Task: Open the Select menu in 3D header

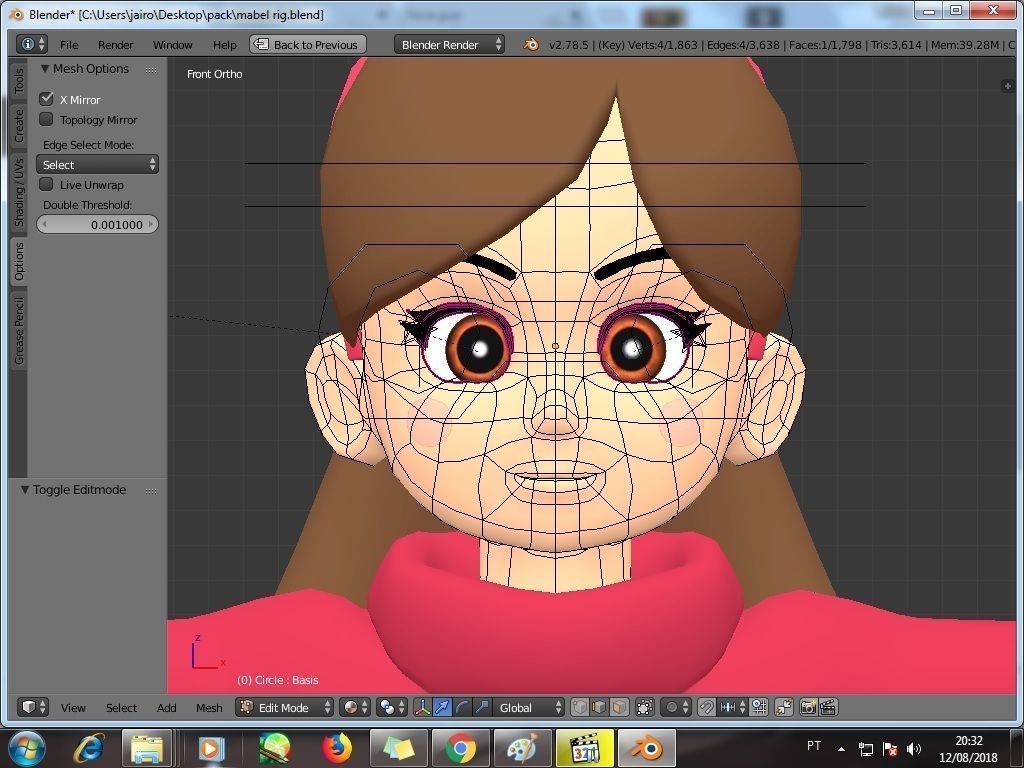Action: [x=121, y=708]
